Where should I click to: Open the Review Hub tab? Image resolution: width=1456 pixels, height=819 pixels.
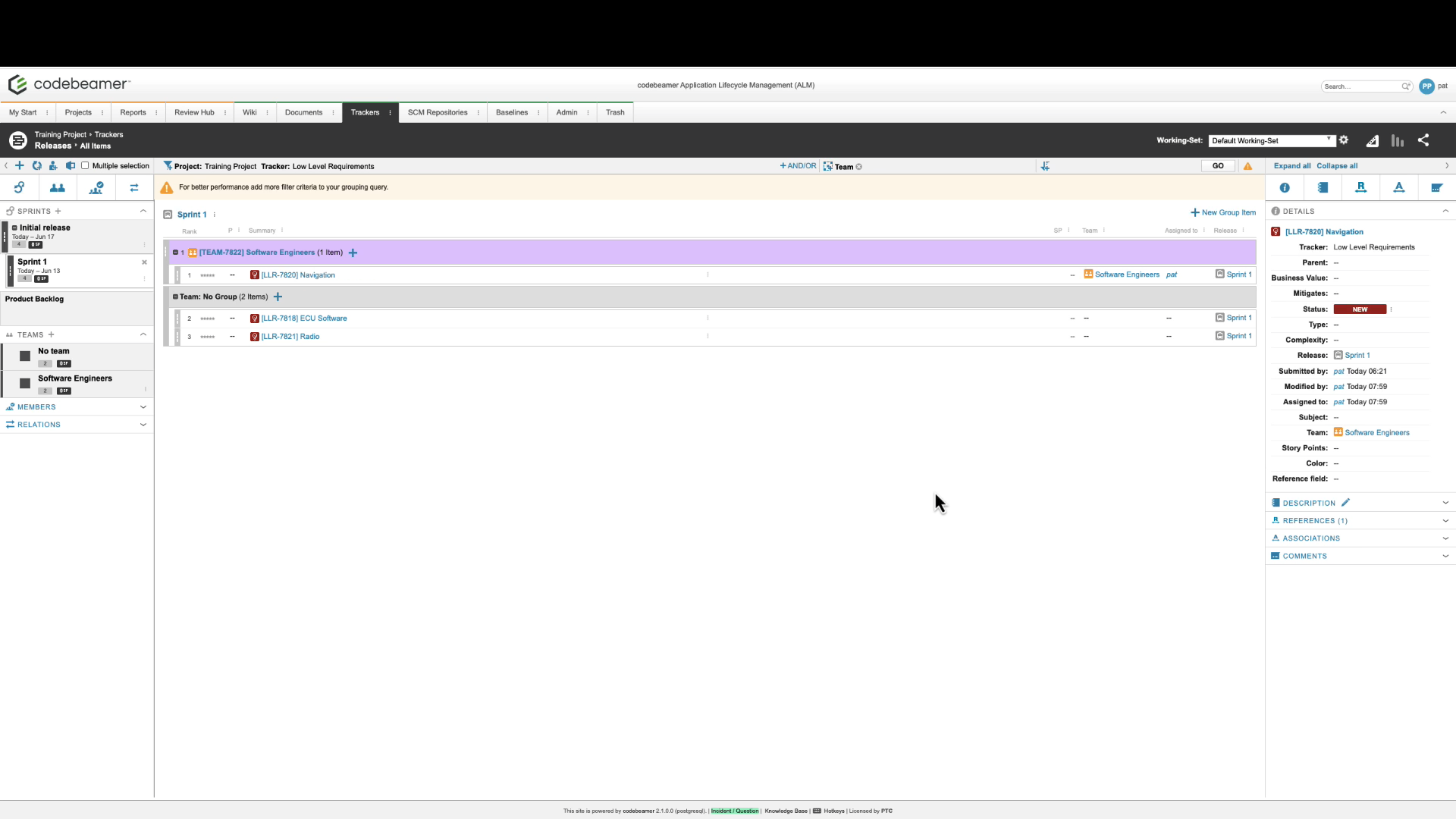point(194,112)
